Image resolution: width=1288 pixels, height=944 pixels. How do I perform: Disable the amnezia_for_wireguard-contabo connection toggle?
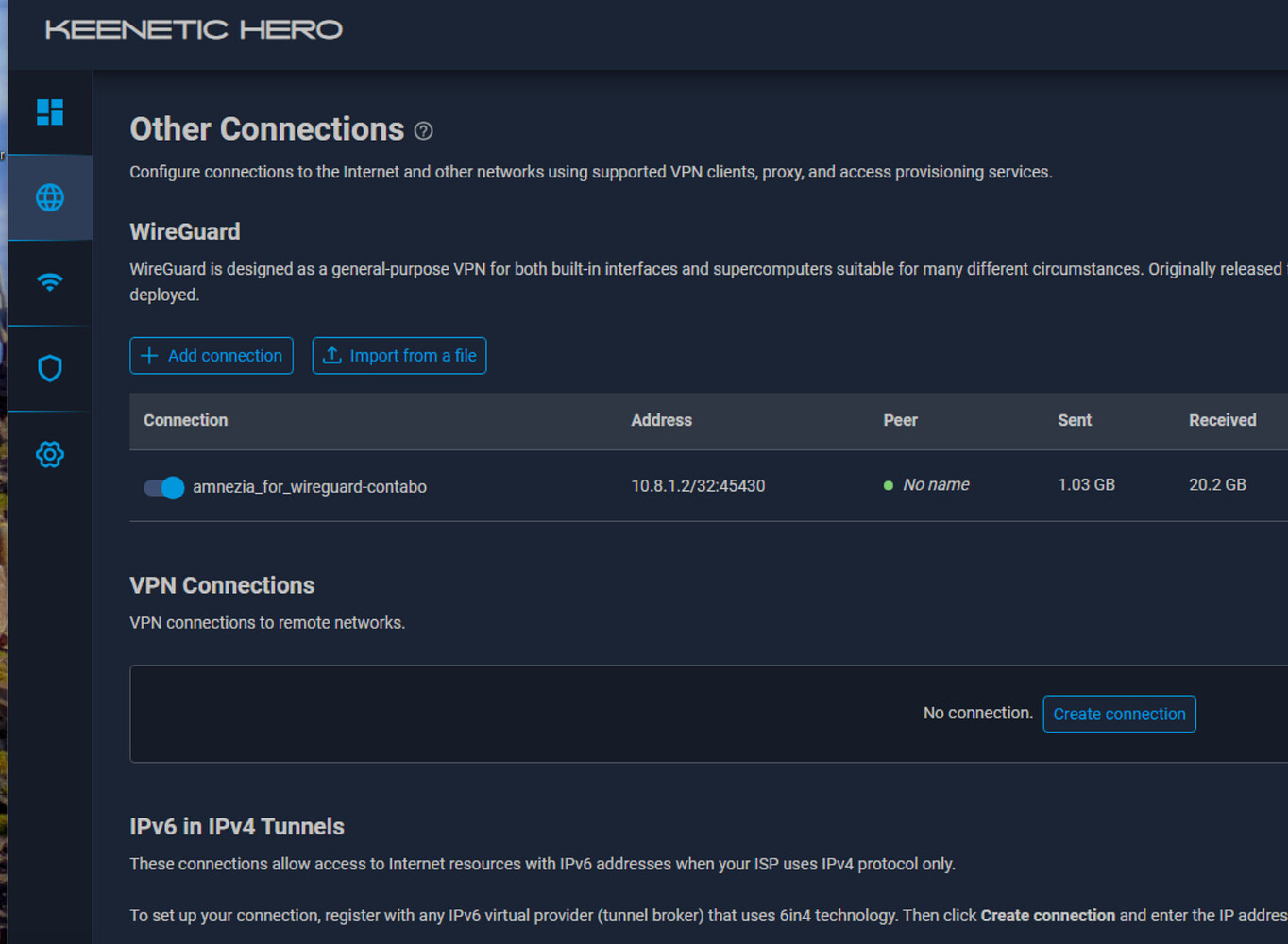163,487
